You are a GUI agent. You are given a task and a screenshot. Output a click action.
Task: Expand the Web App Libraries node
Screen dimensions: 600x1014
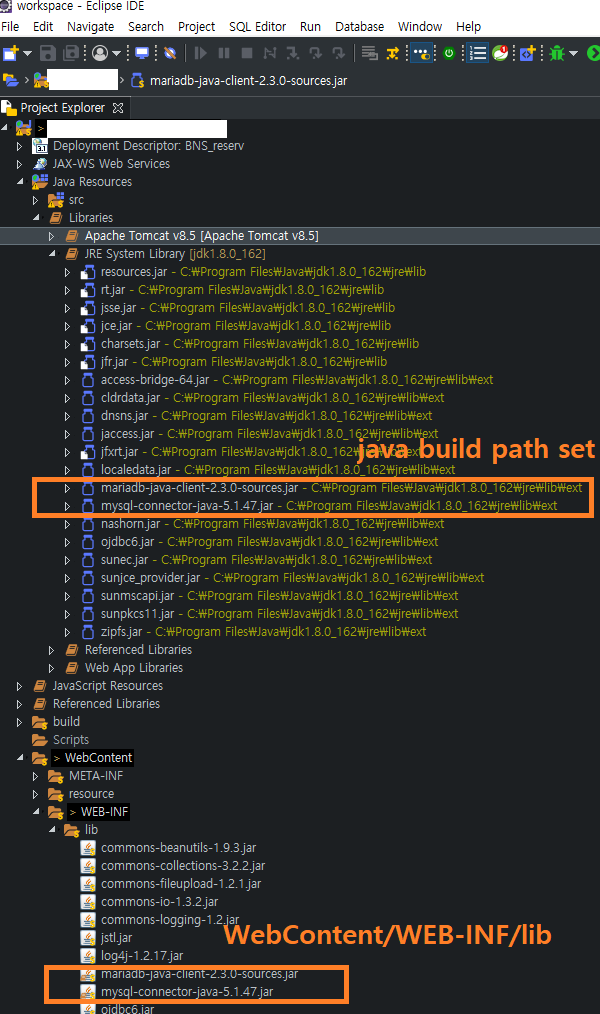[x=52, y=668]
